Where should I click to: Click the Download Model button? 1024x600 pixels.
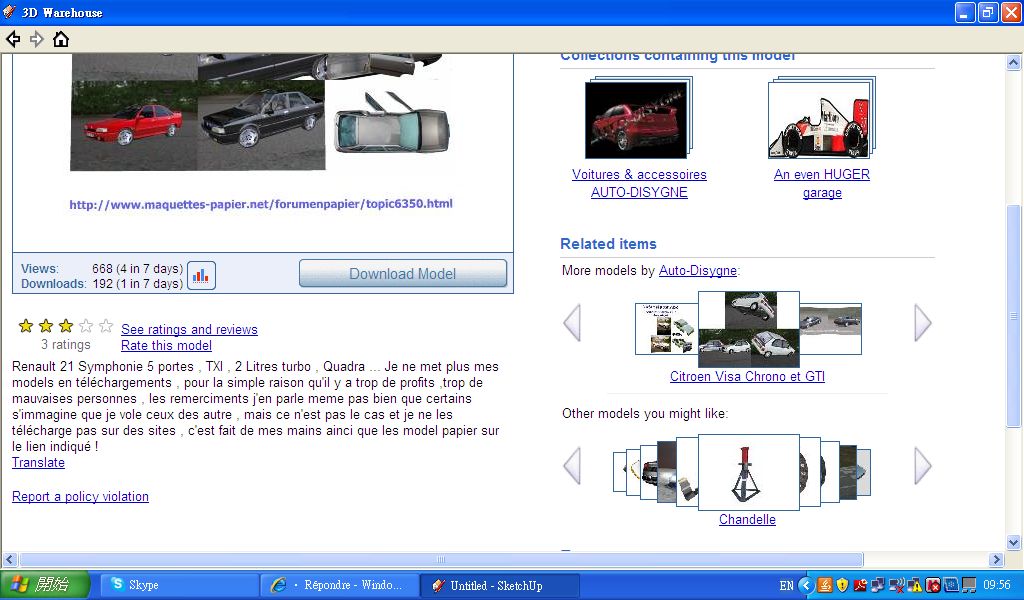click(403, 274)
